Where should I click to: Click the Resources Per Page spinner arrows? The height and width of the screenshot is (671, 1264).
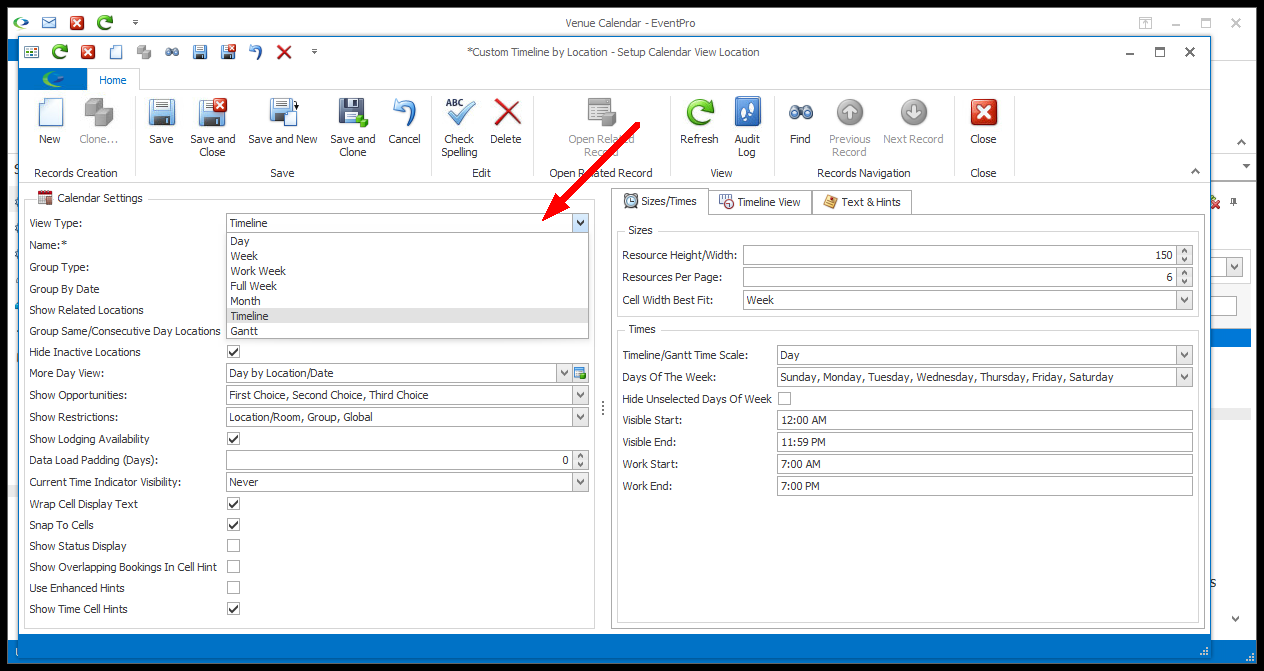click(1185, 278)
